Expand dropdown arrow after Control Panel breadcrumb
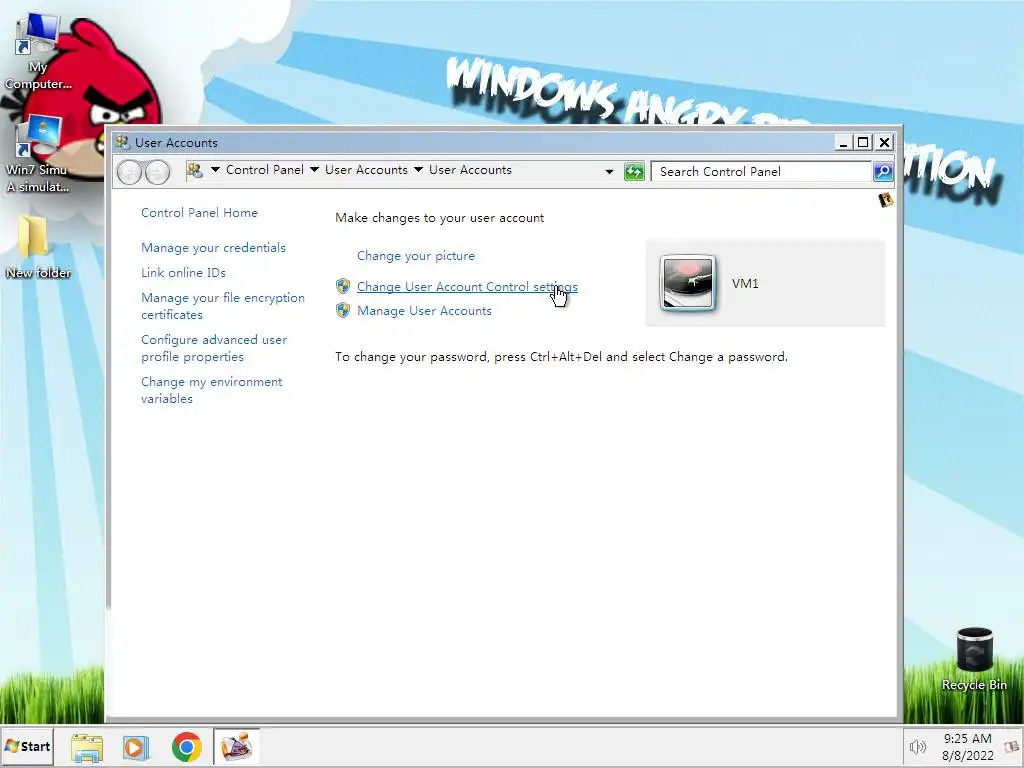This screenshot has height=768, width=1024. click(314, 170)
